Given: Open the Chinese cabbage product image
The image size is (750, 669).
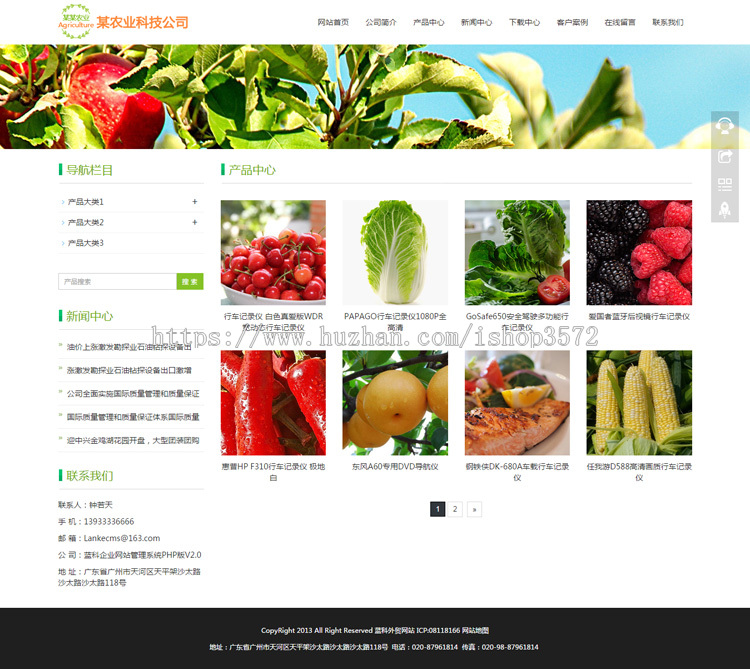Looking at the screenshot, I should 395,252.
